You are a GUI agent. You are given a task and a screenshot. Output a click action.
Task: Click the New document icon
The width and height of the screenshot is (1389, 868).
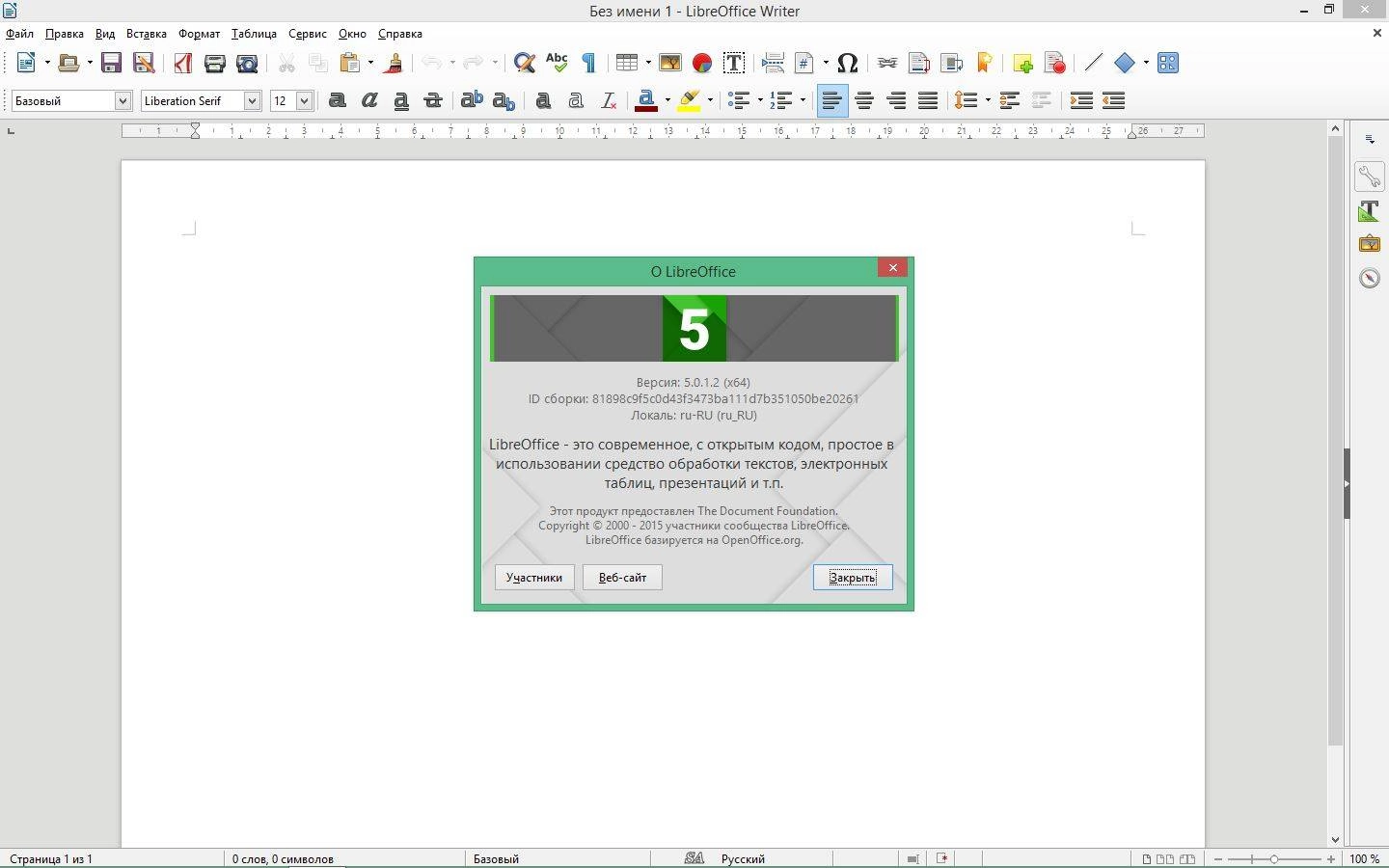tap(26, 64)
